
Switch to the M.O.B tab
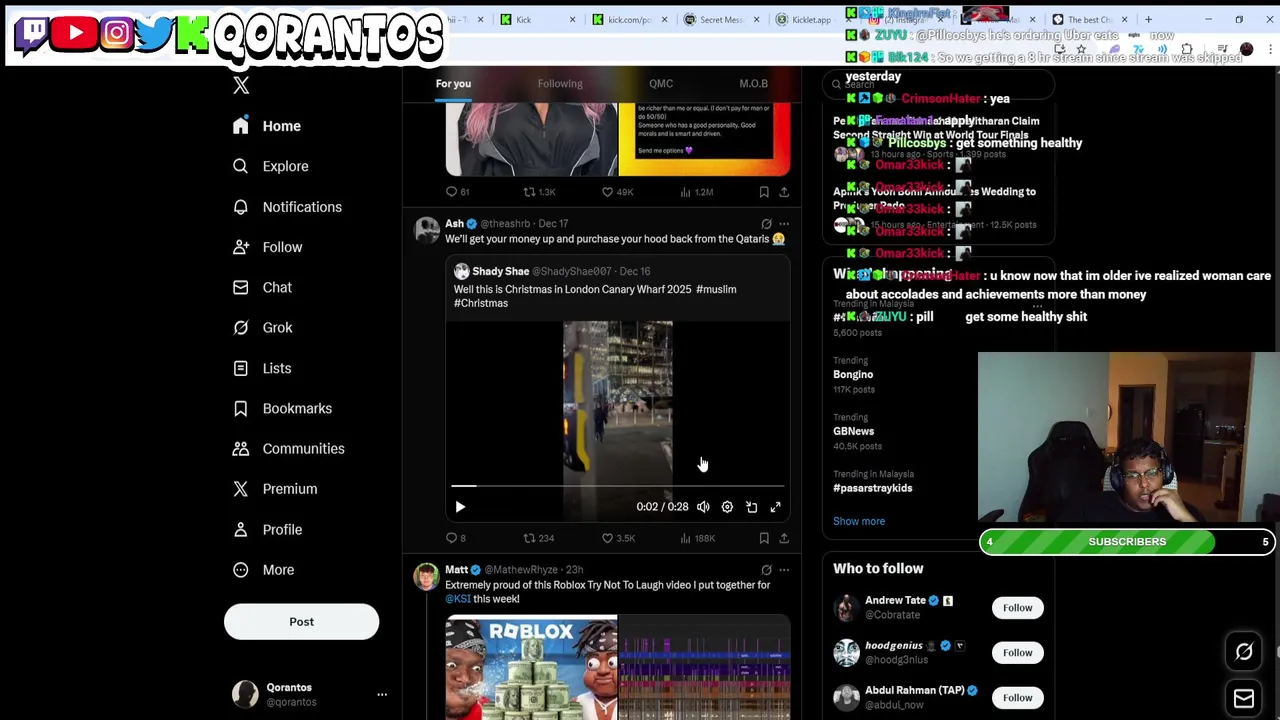pyautogui.click(x=753, y=84)
